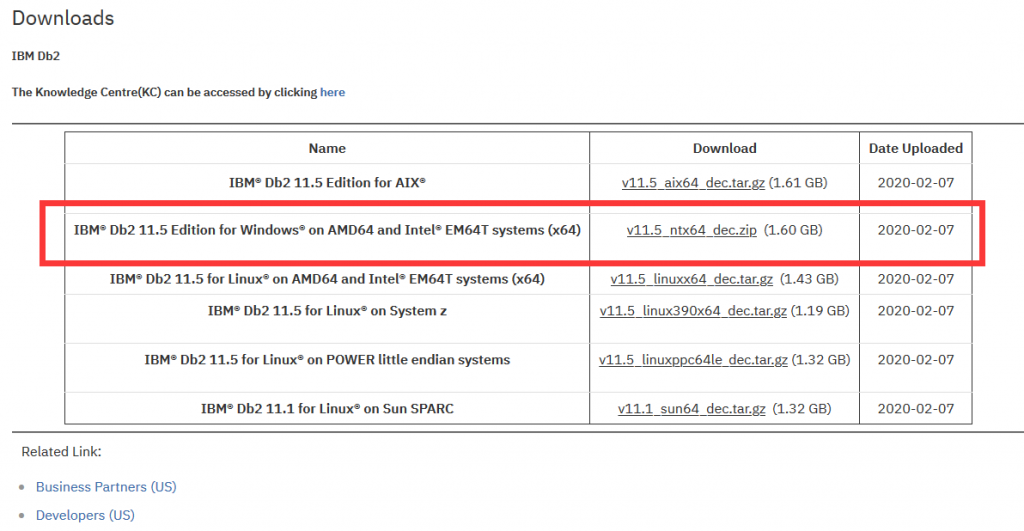
Task: Click the upload date in the Windows row
Action: (x=916, y=230)
